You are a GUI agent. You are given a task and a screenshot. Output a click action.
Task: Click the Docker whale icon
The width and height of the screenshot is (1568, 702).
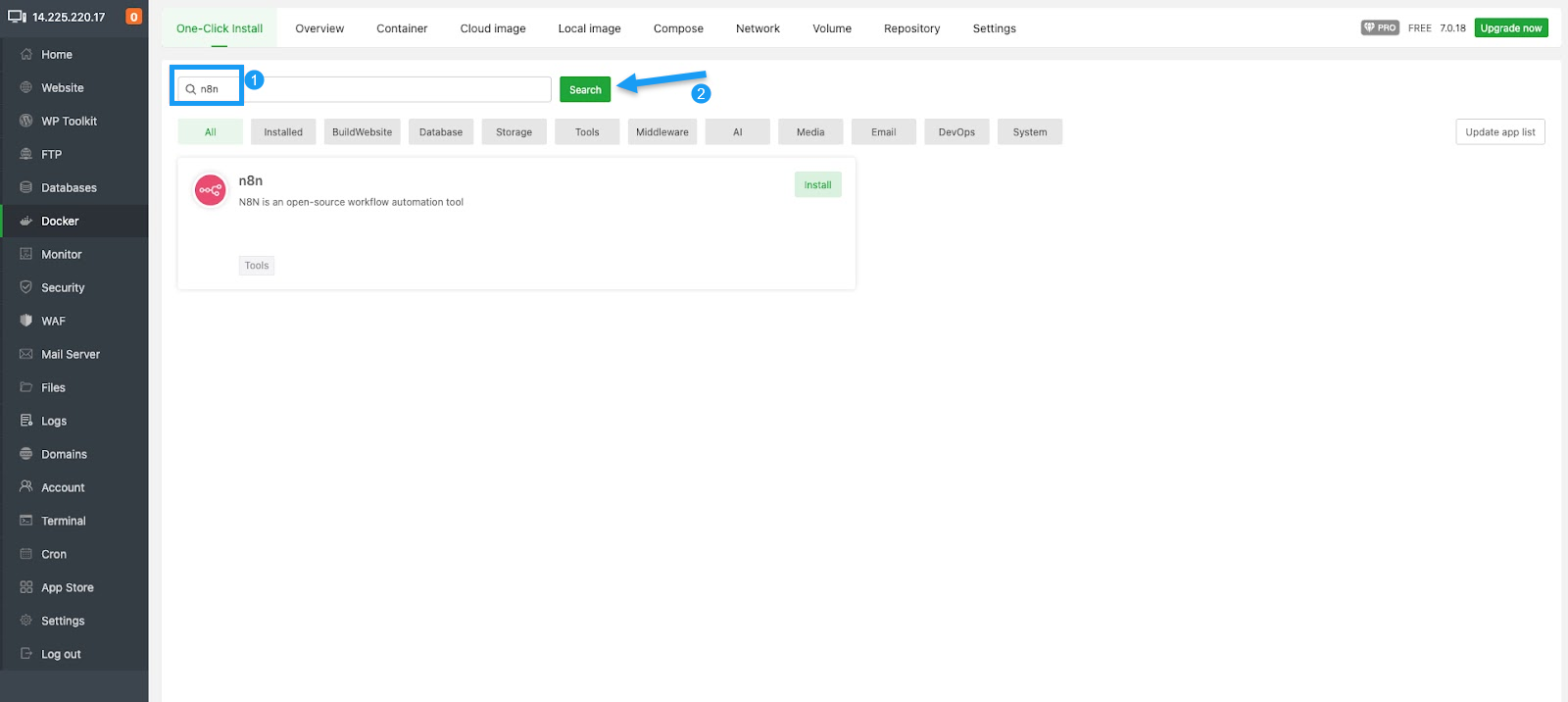[26, 221]
